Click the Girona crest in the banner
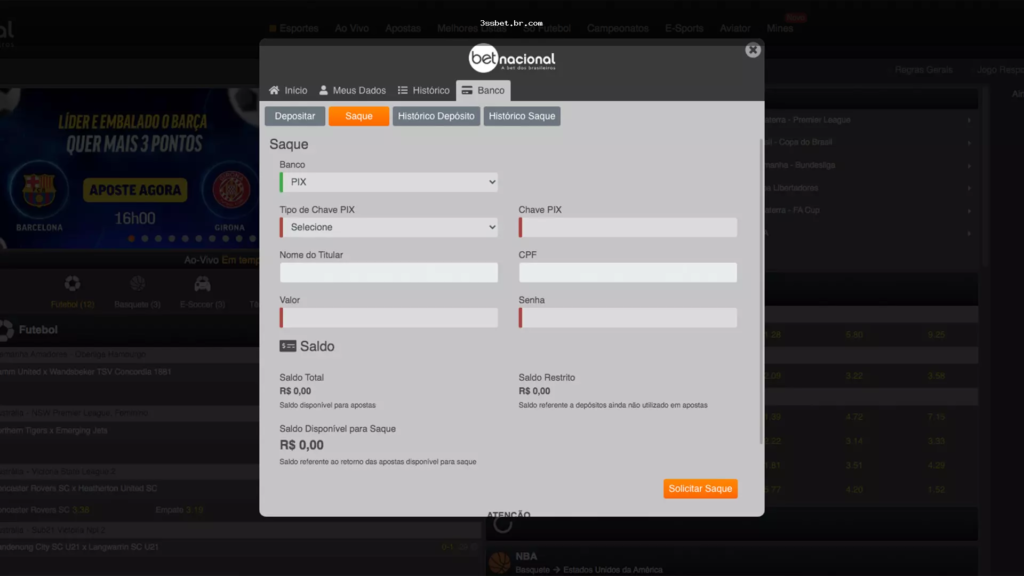Viewport: 1024px width, 576px height. pos(231,190)
